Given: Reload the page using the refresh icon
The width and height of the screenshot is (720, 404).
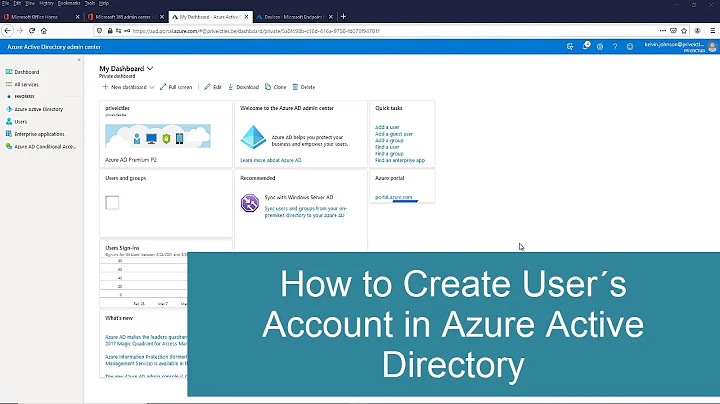Looking at the screenshot, I should point(32,31).
